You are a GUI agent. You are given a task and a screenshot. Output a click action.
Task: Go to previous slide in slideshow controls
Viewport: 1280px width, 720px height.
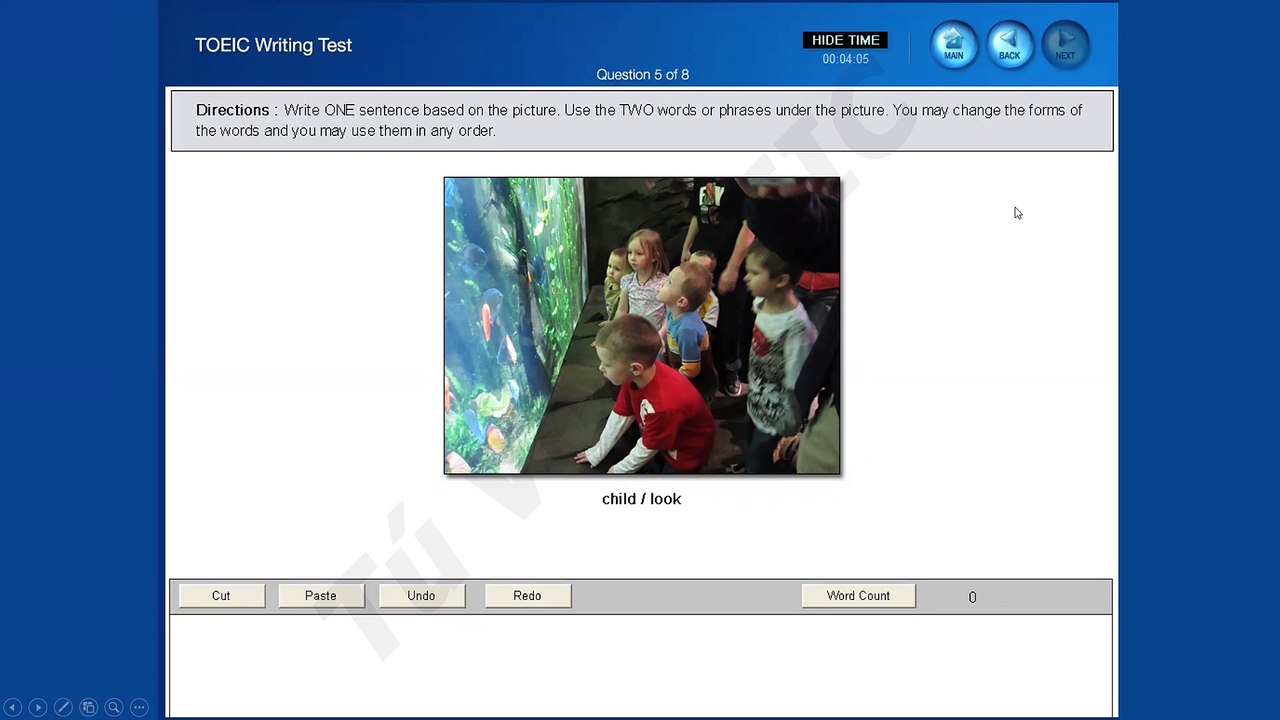(13, 707)
